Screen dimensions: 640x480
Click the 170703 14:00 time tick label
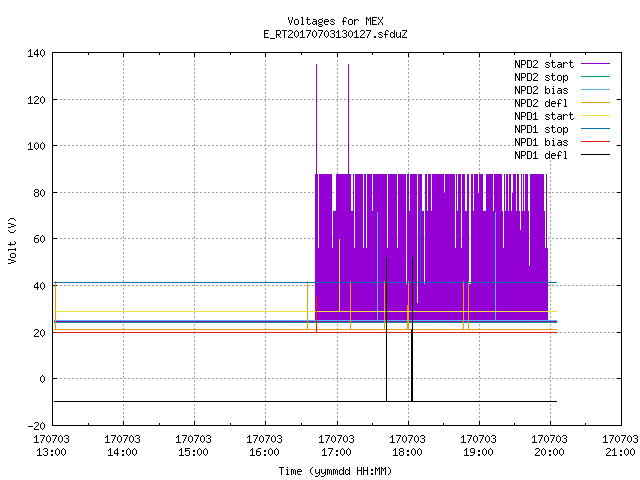click(122, 446)
